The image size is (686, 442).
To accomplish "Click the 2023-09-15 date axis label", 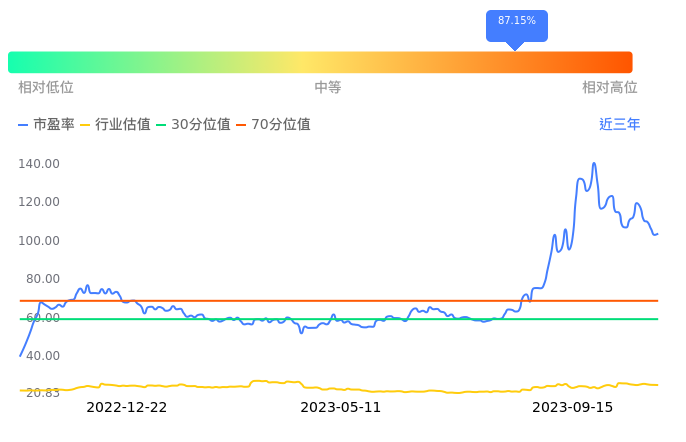I will [573, 407].
